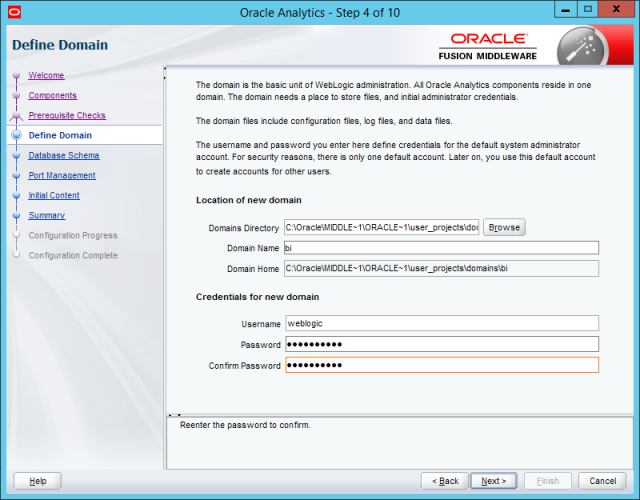
Task: Select the Define Domain step
Action: (x=60, y=136)
